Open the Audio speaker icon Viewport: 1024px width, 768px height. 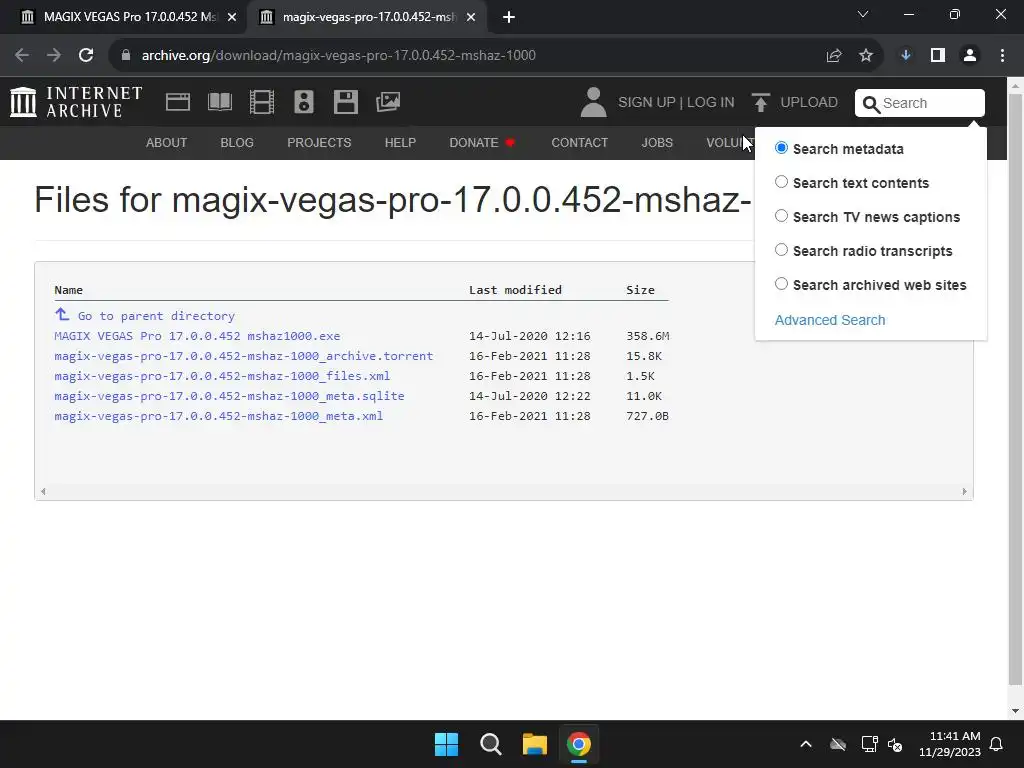click(x=304, y=103)
